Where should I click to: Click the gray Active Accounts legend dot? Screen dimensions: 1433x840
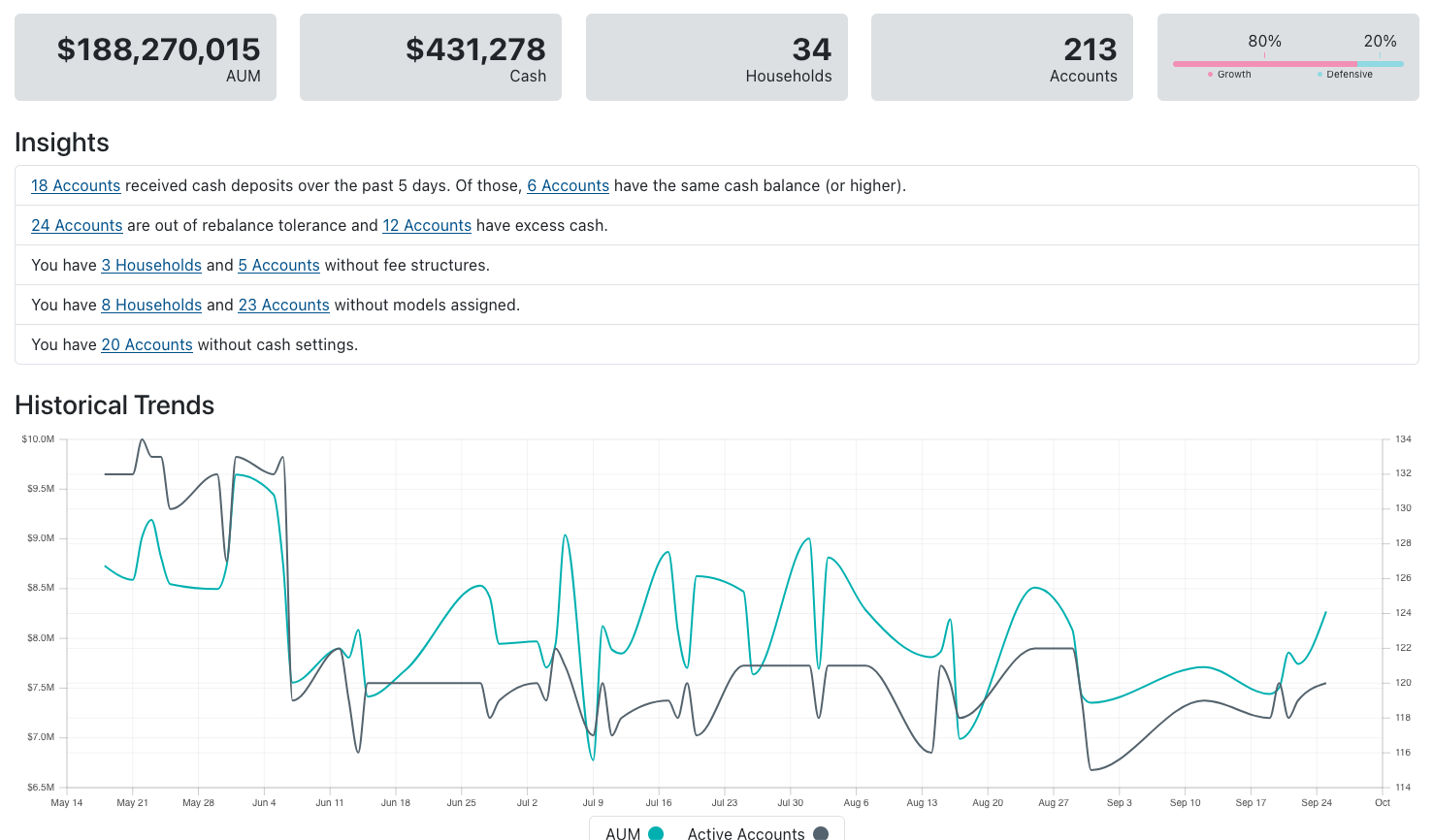pyautogui.click(x=821, y=833)
